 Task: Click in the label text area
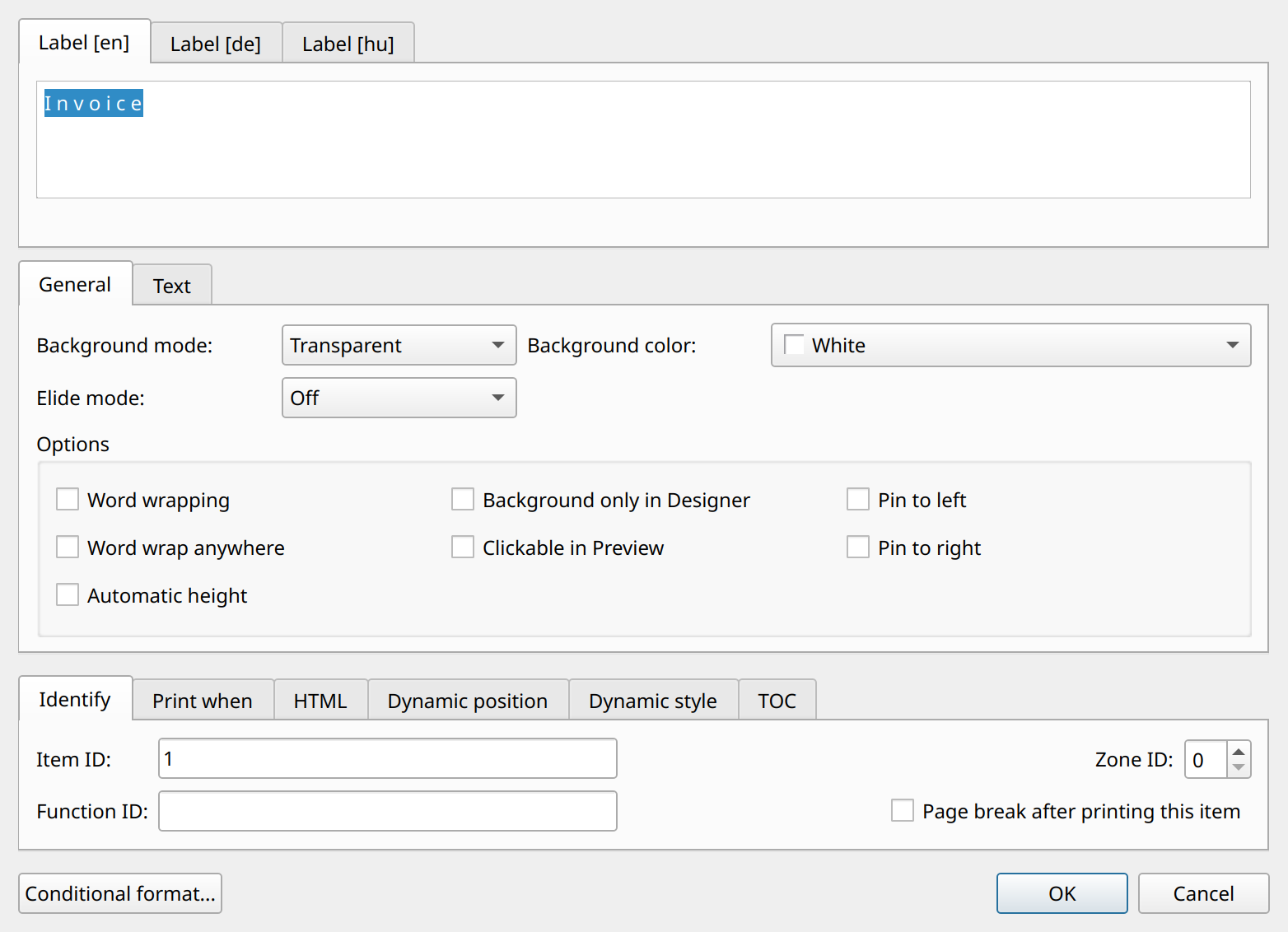pyautogui.click(x=643, y=139)
